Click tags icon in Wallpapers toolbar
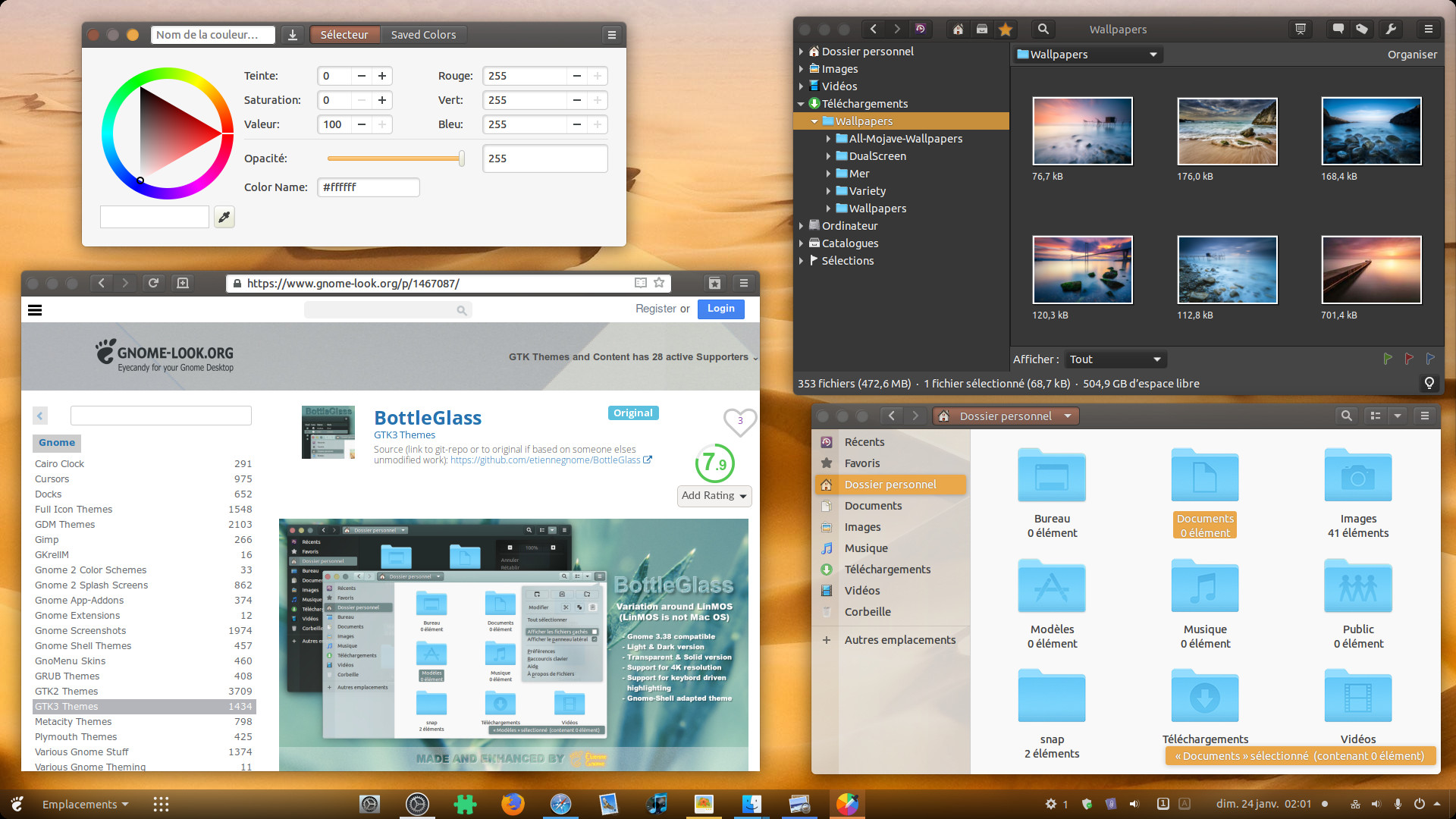 (1362, 30)
